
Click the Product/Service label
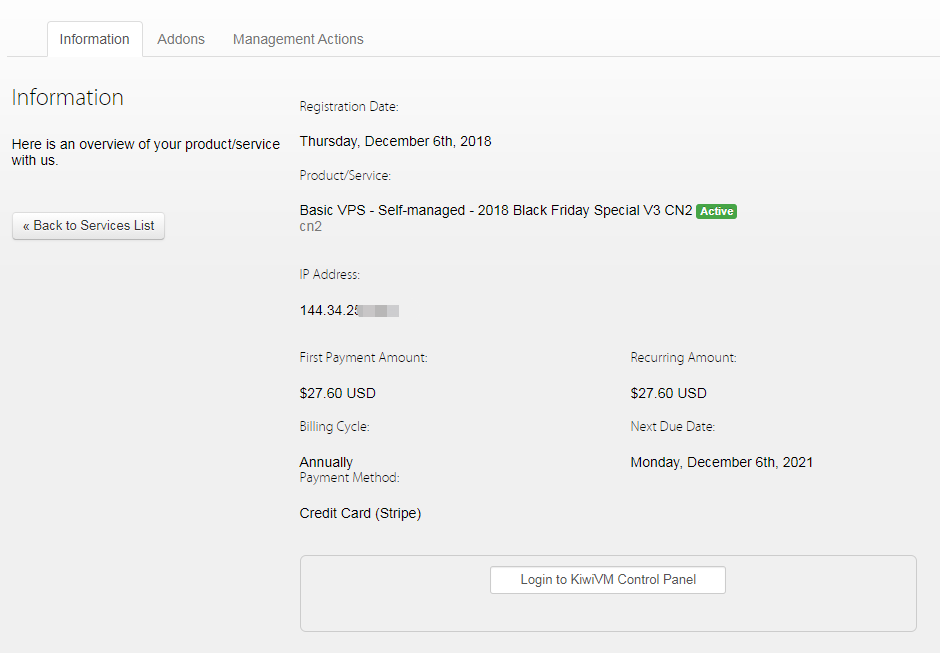[x=345, y=176]
